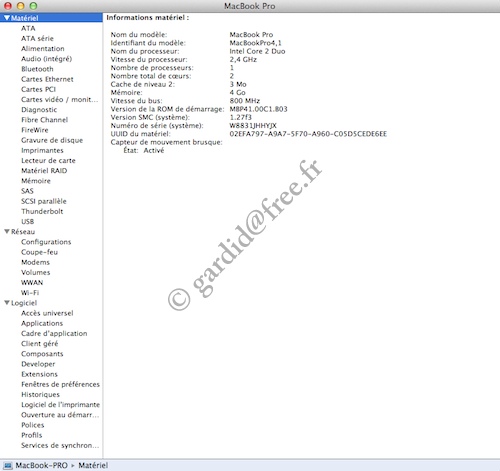Open Extensions list

coord(39,374)
